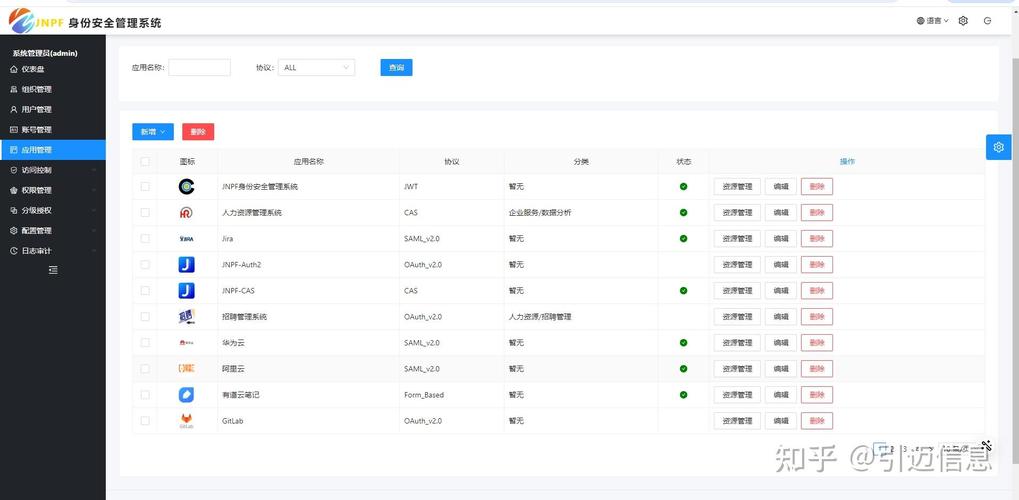Open the blue floating settings gear tab
The image size is (1019, 500).
click(999, 147)
